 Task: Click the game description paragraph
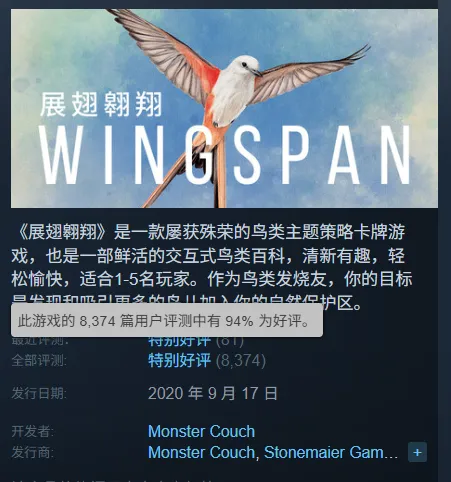click(212, 267)
